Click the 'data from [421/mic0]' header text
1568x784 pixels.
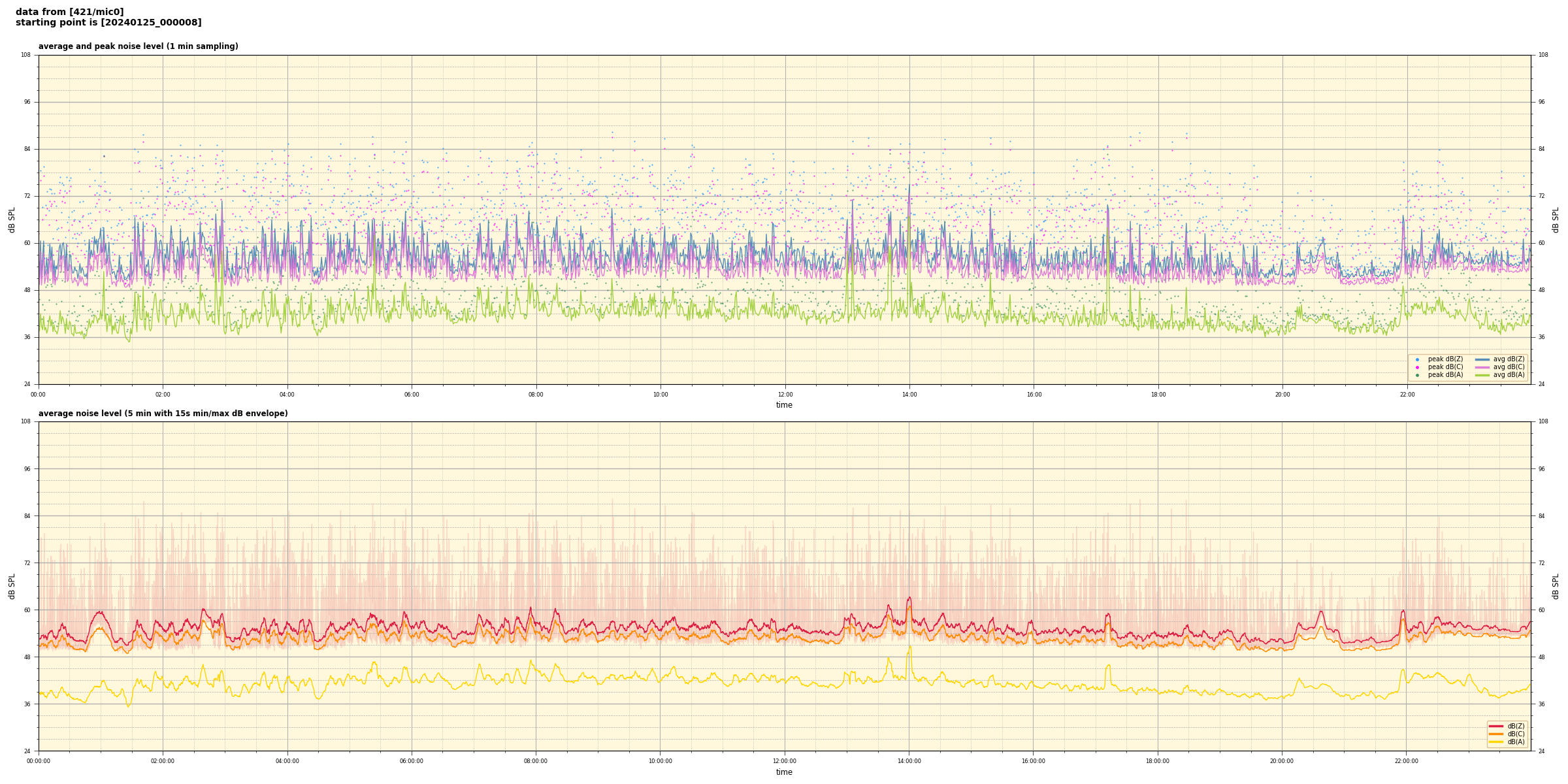(69, 12)
